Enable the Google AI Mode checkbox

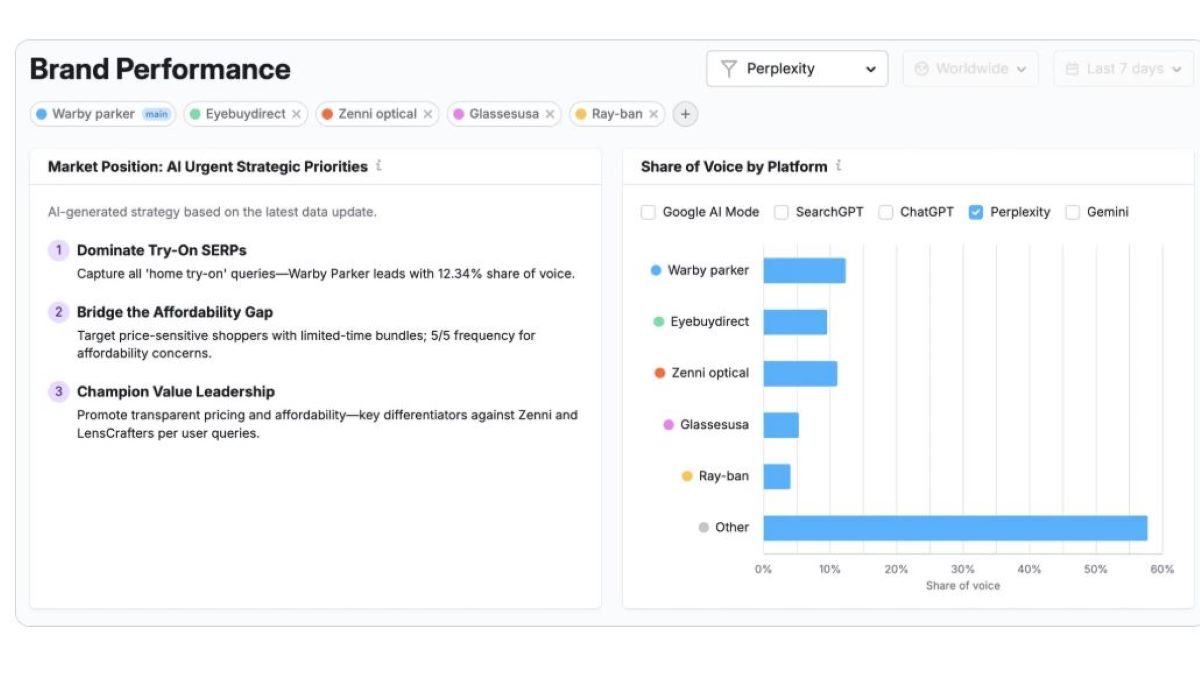(648, 212)
